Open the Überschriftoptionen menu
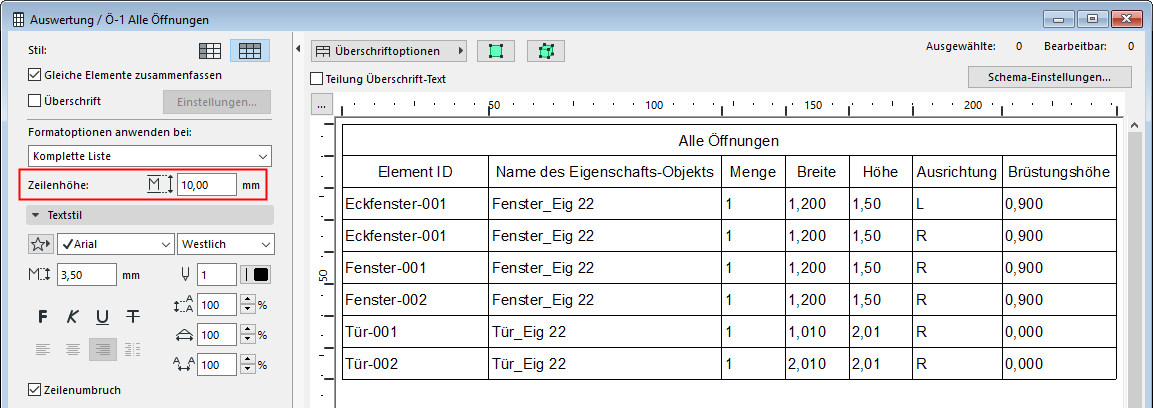1153x408 pixels. point(389,51)
